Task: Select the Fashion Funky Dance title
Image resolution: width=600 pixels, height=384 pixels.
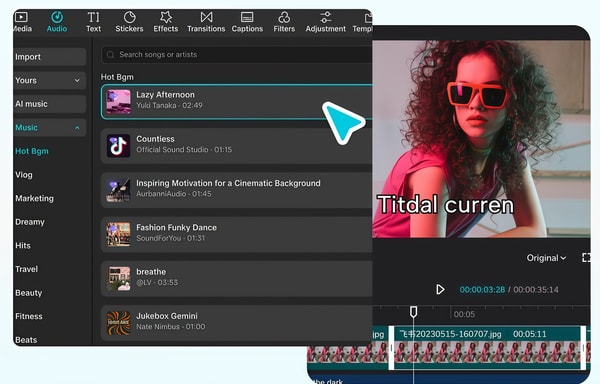Action: click(176, 228)
